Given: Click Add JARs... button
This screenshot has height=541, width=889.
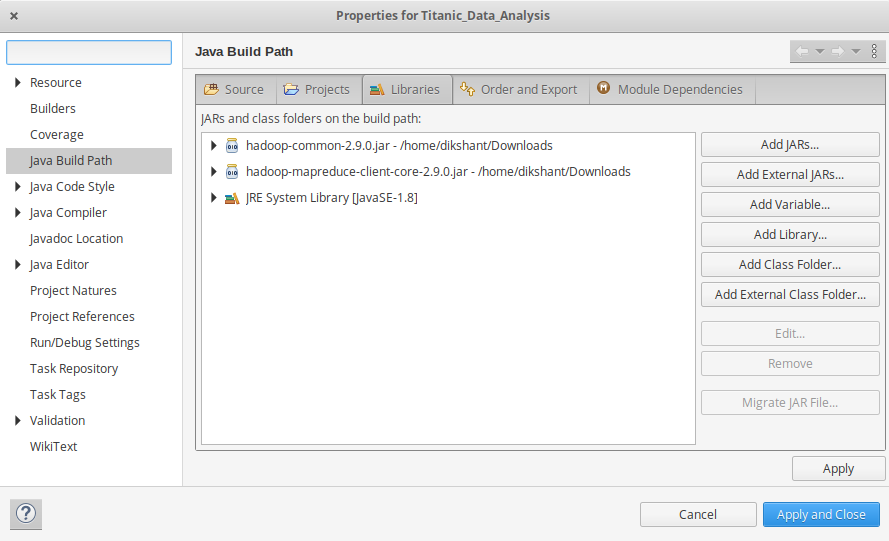Looking at the screenshot, I should 790,145.
